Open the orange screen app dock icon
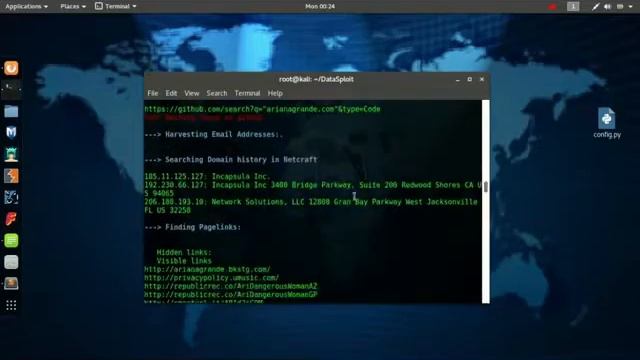This screenshot has width=640, height=360. pyautogui.click(x=11, y=284)
